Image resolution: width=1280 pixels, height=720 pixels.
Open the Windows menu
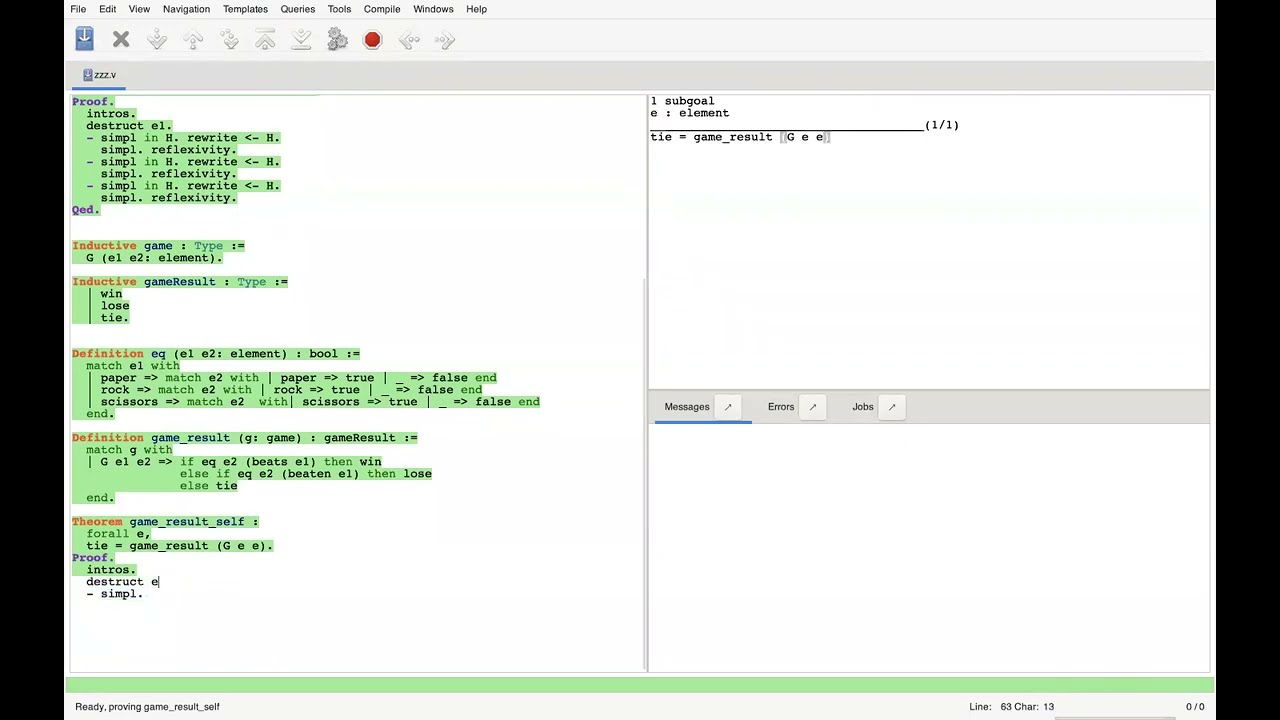(x=433, y=9)
